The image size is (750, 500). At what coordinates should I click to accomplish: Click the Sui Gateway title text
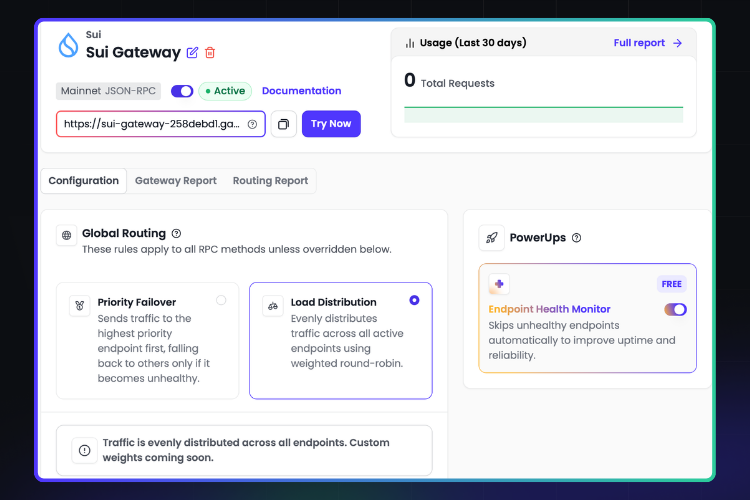[x=133, y=52]
